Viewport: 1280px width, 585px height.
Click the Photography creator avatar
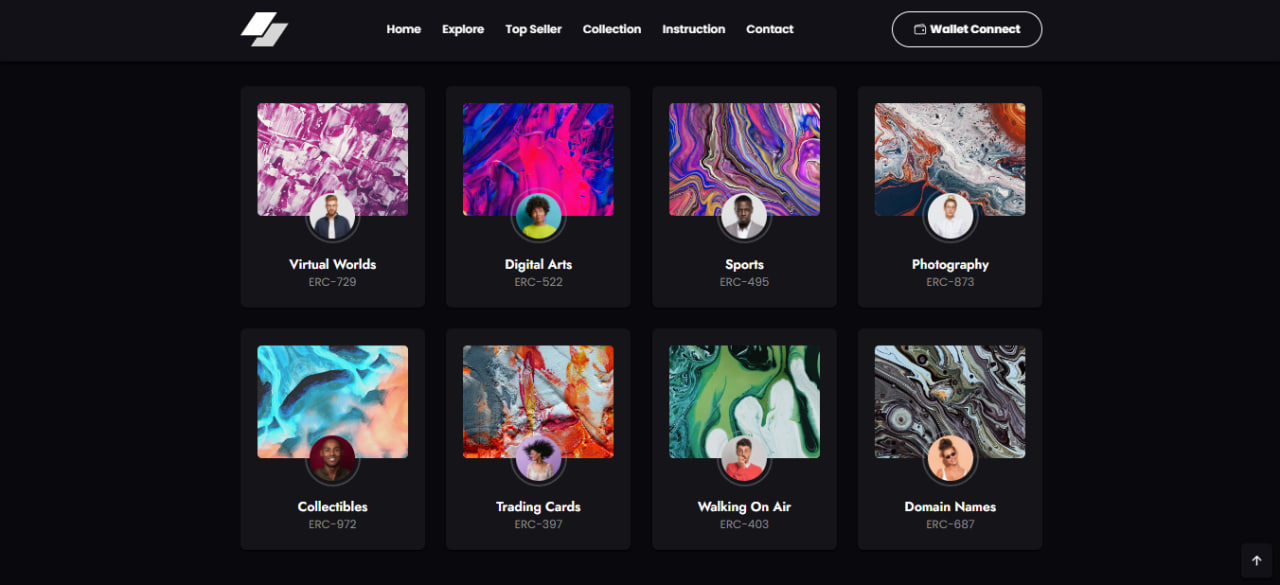click(950, 217)
